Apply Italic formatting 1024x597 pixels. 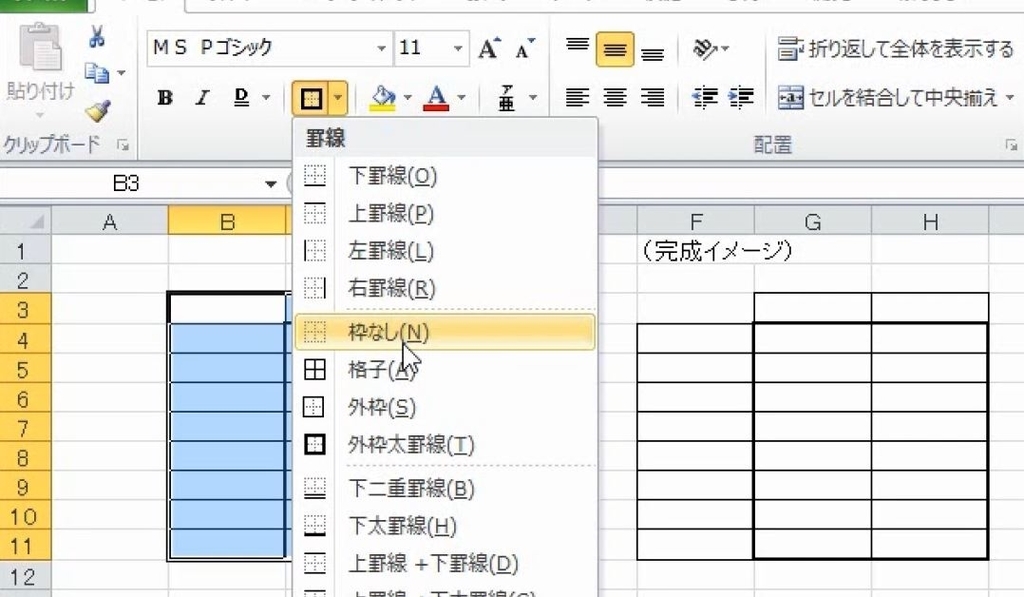(x=200, y=97)
